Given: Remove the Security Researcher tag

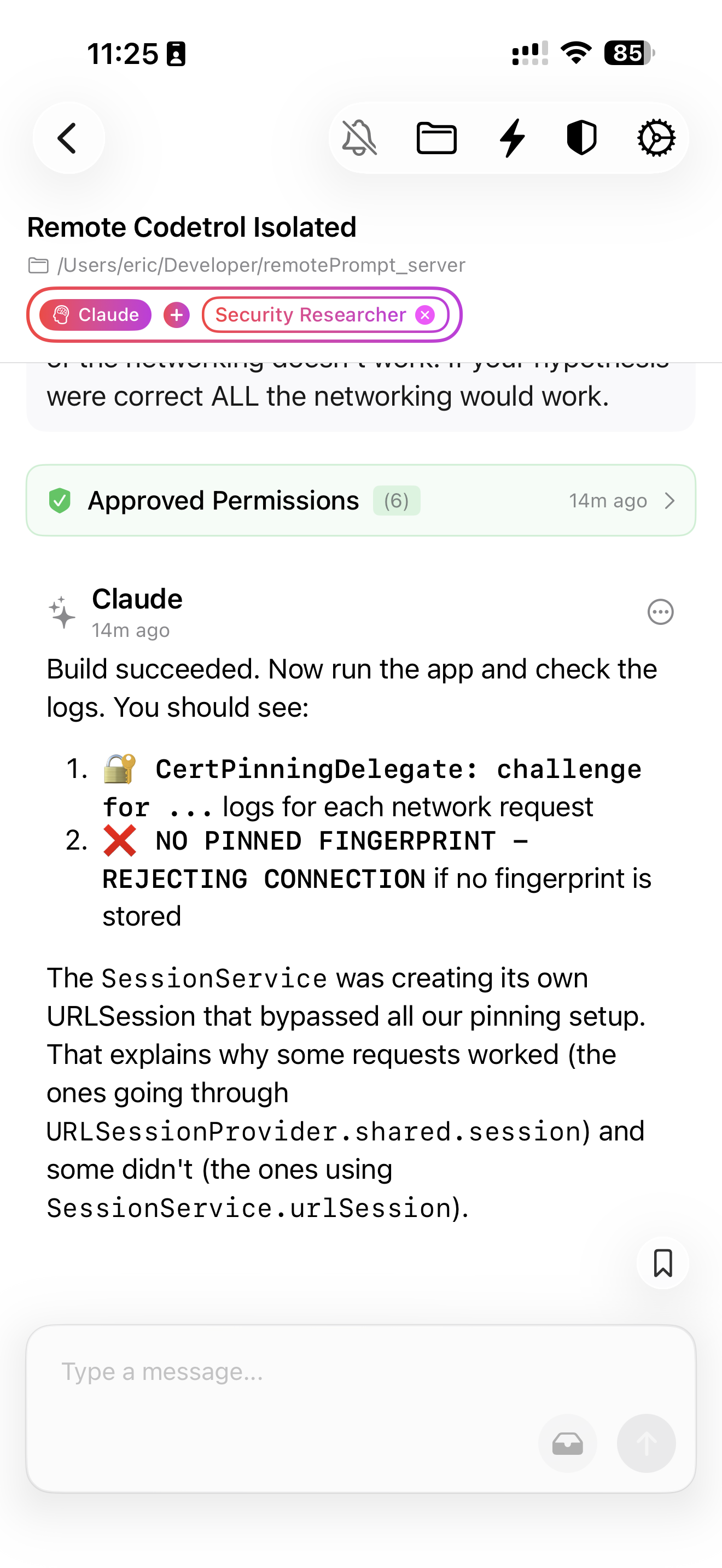Looking at the screenshot, I should point(425,315).
